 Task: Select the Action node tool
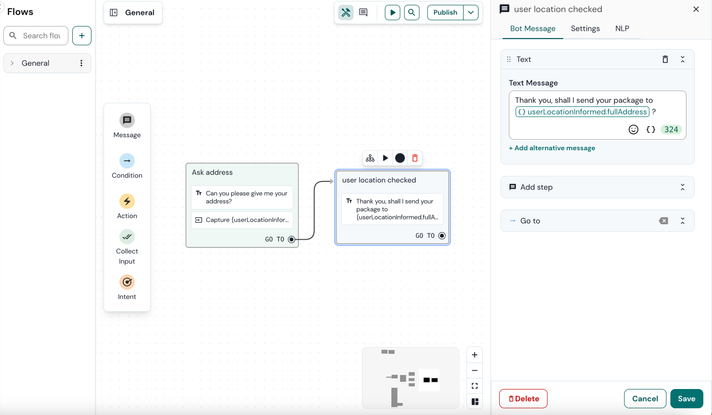(x=127, y=202)
